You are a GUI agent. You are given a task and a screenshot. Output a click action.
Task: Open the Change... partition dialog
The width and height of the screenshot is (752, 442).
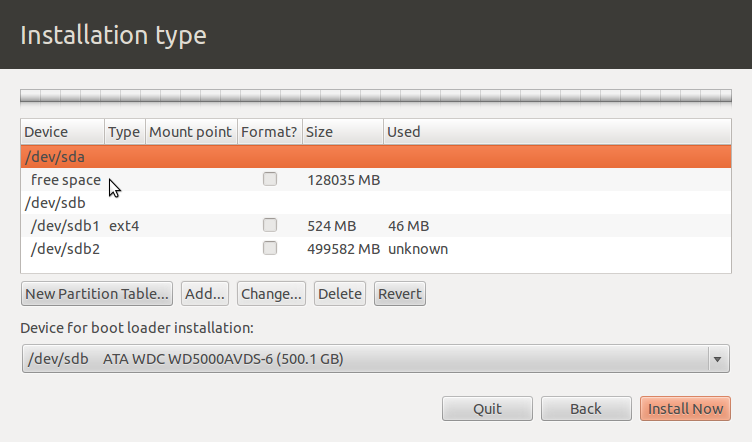[x=271, y=294]
